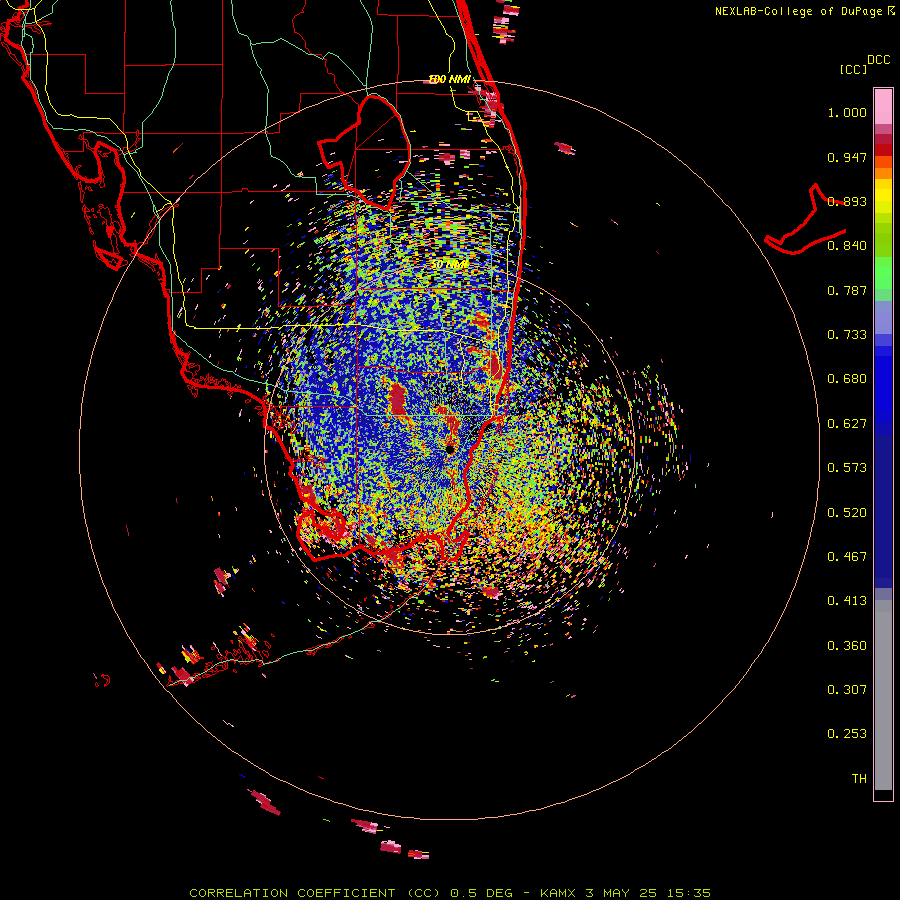This screenshot has width=900, height=900.
Task: Click the 100 NMI range ring label
Action: [x=450, y=80]
